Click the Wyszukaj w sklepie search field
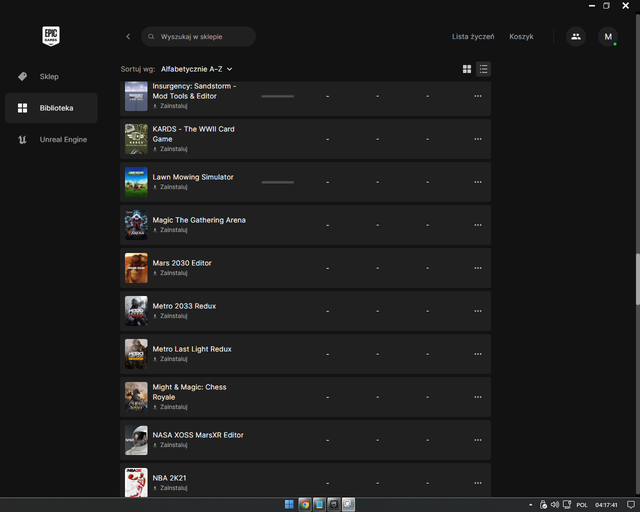Viewport: 640px width, 512px height. click(x=198, y=36)
